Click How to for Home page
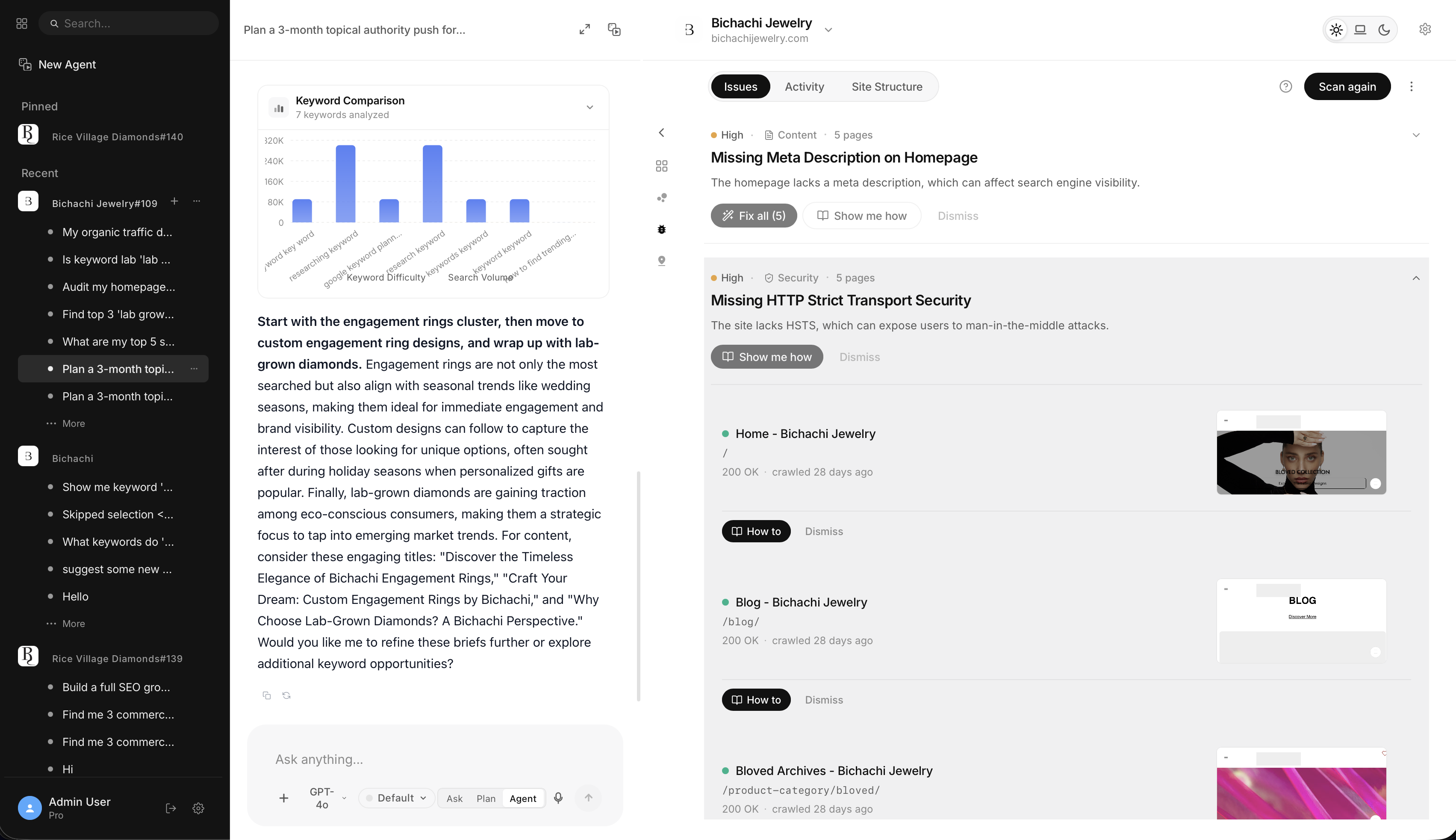The width and height of the screenshot is (1456, 840). (756, 531)
